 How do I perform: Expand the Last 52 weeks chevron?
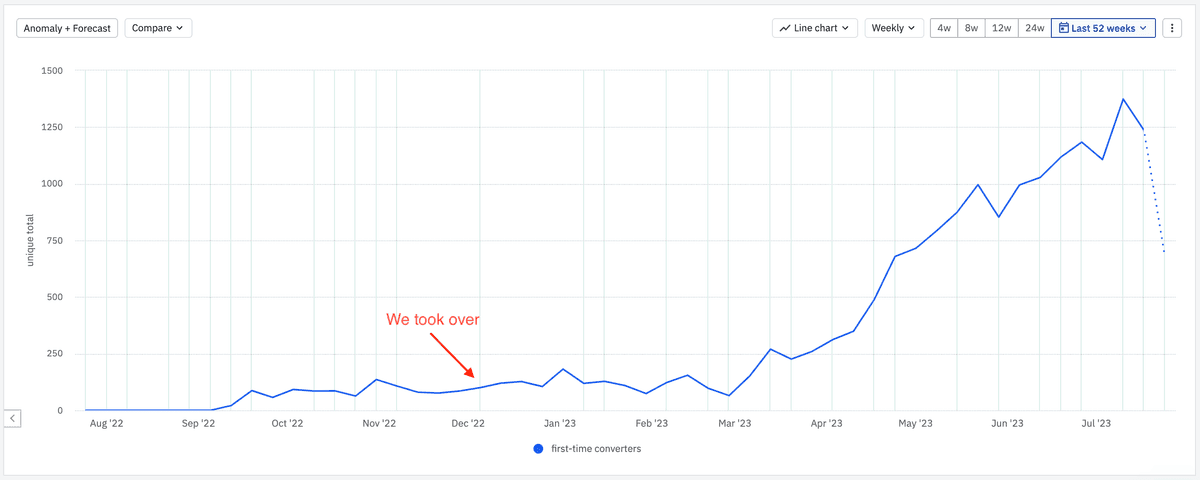click(x=1144, y=28)
